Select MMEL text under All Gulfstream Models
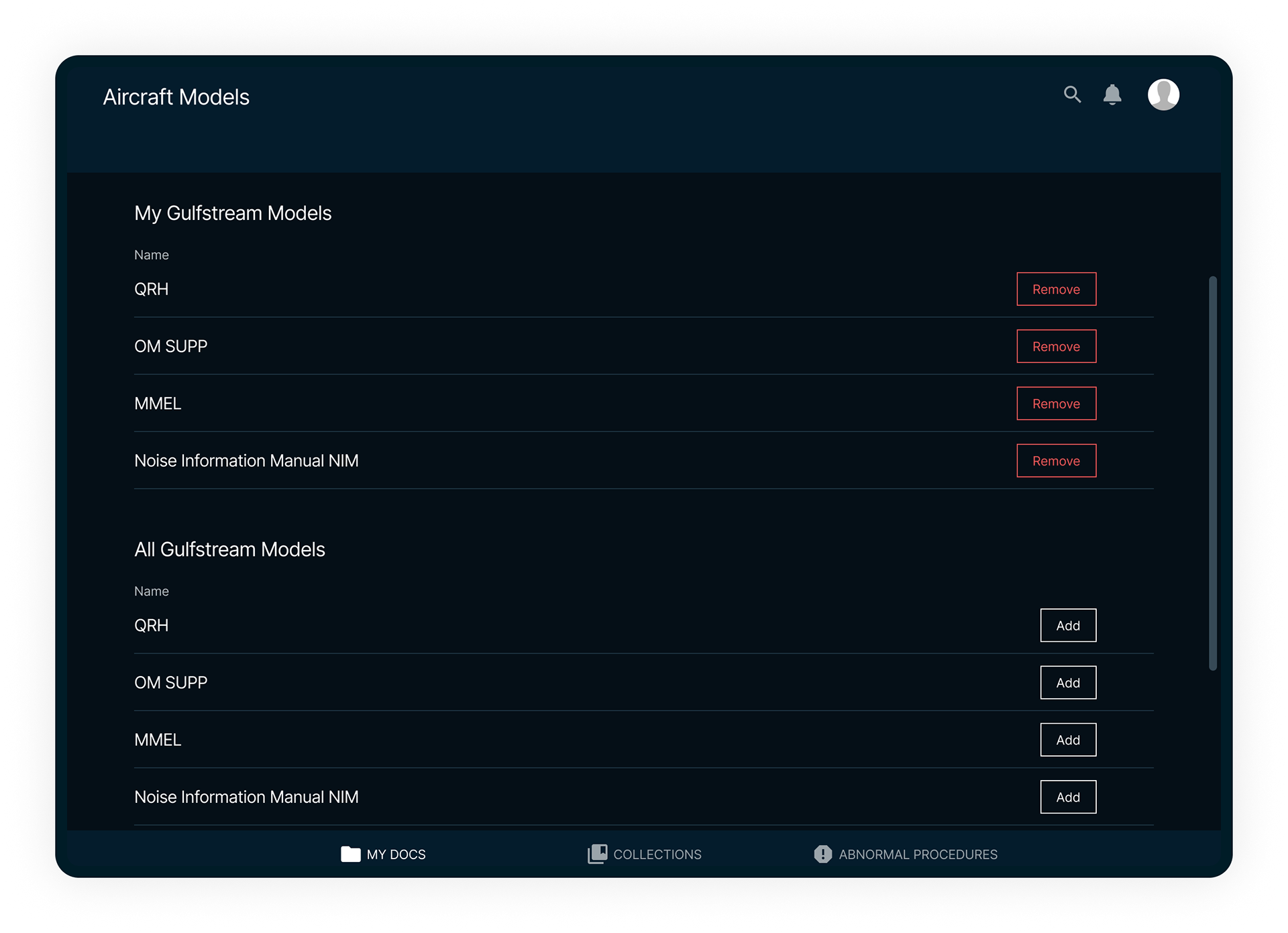This screenshot has height=933, width=1288. tap(158, 740)
